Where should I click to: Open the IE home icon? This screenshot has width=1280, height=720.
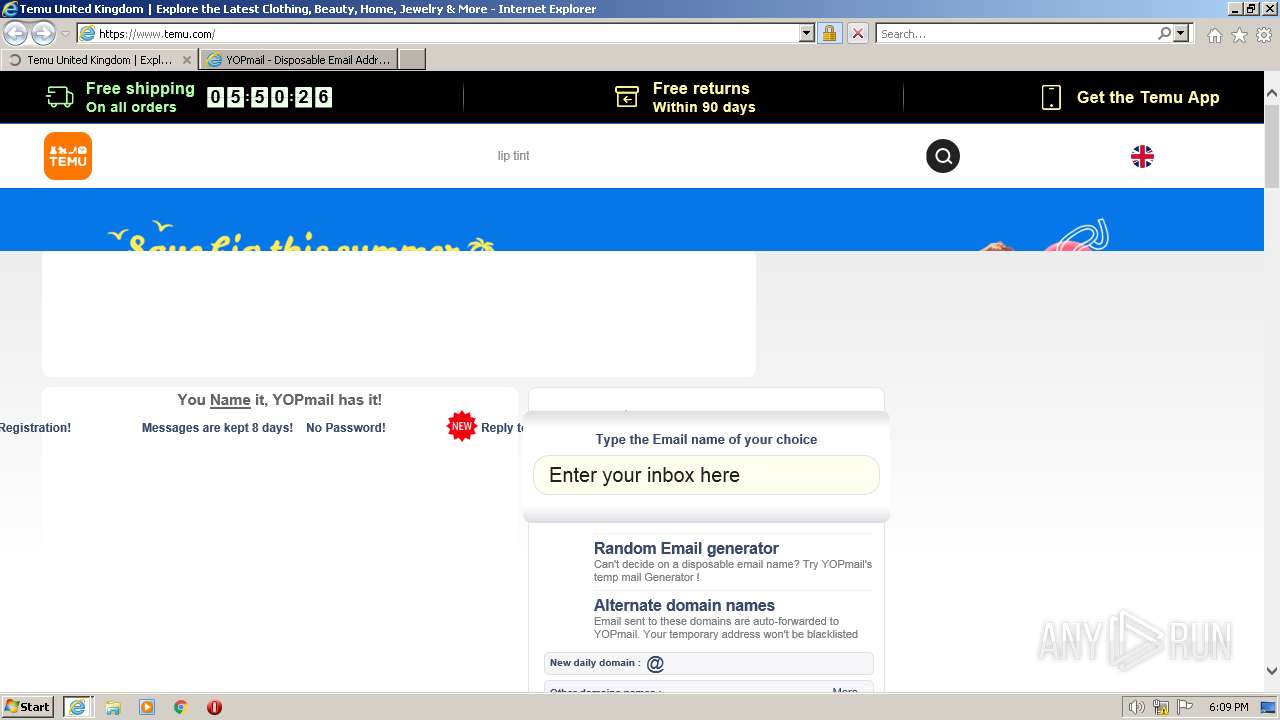click(x=1214, y=35)
